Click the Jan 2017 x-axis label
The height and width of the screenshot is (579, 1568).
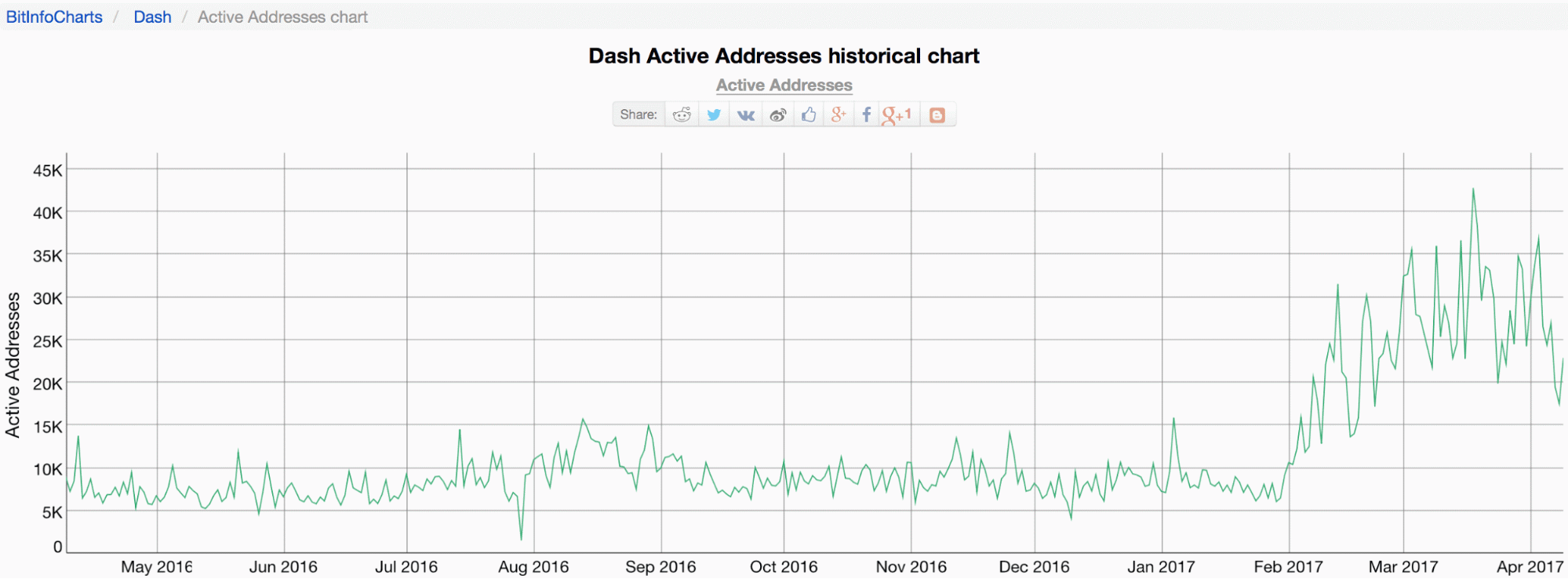point(1161,566)
